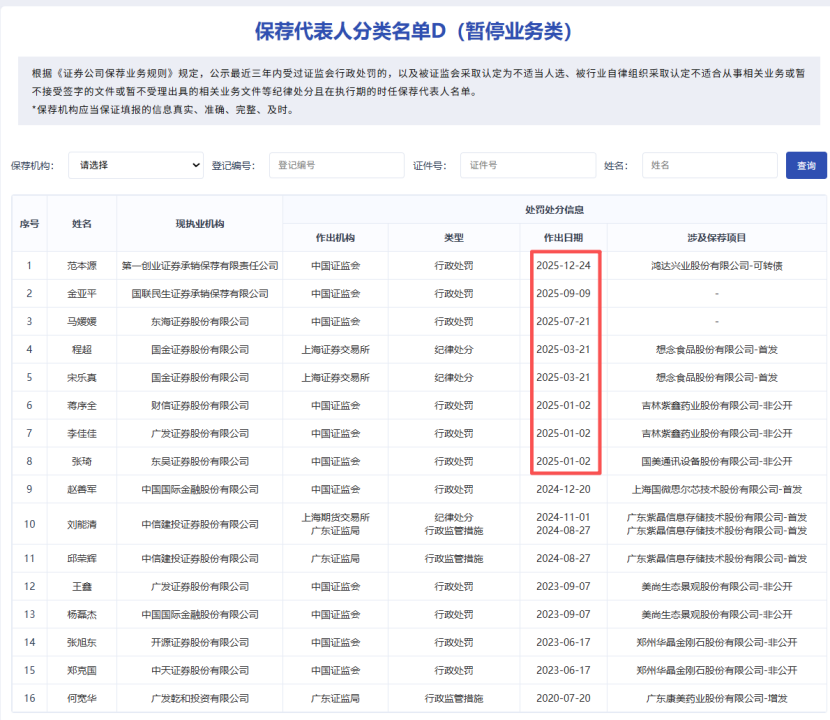
Task: Click the 证件号 input field
Action: pos(527,165)
